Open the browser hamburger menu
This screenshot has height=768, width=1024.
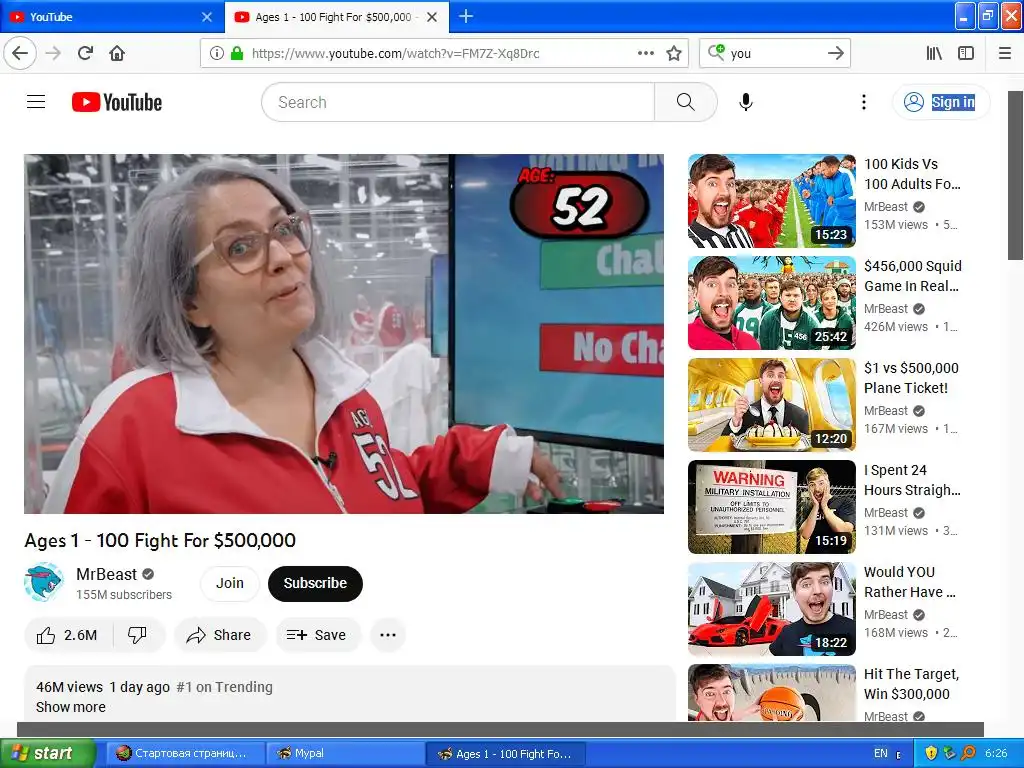(x=1005, y=53)
